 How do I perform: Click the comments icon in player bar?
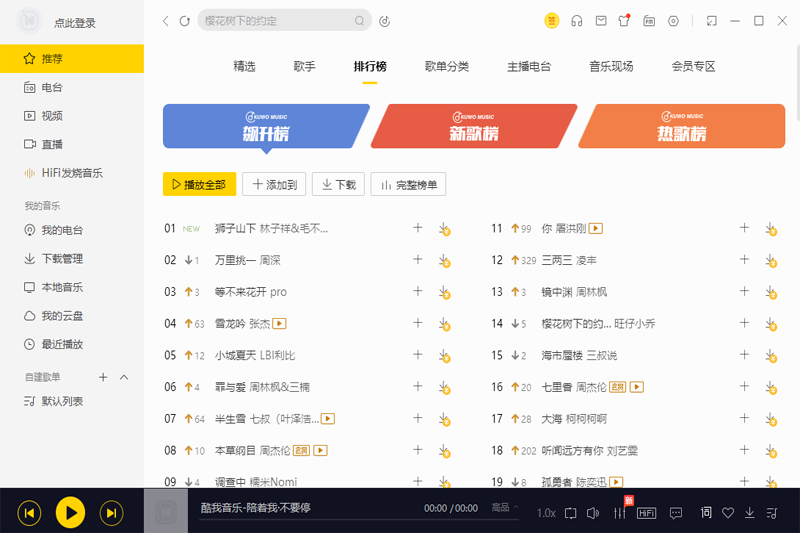[676, 513]
